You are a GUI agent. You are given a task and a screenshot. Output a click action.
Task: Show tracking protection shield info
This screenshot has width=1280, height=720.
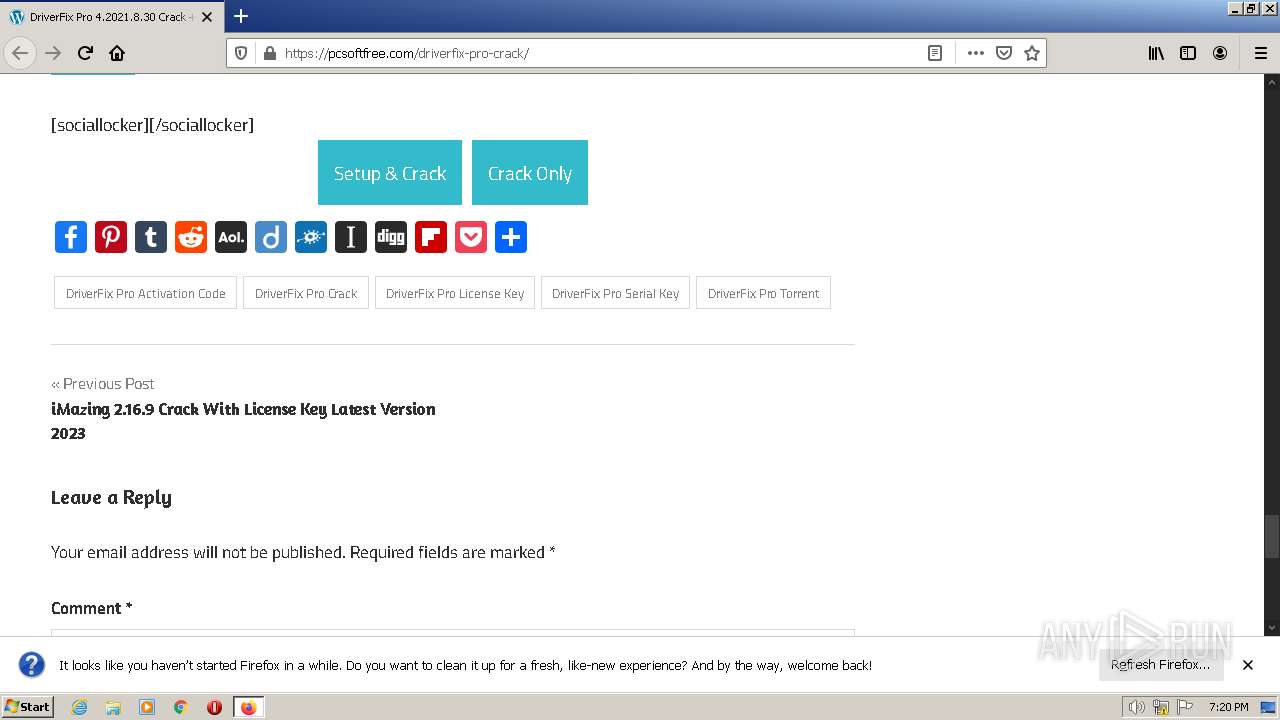coord(241,53)
